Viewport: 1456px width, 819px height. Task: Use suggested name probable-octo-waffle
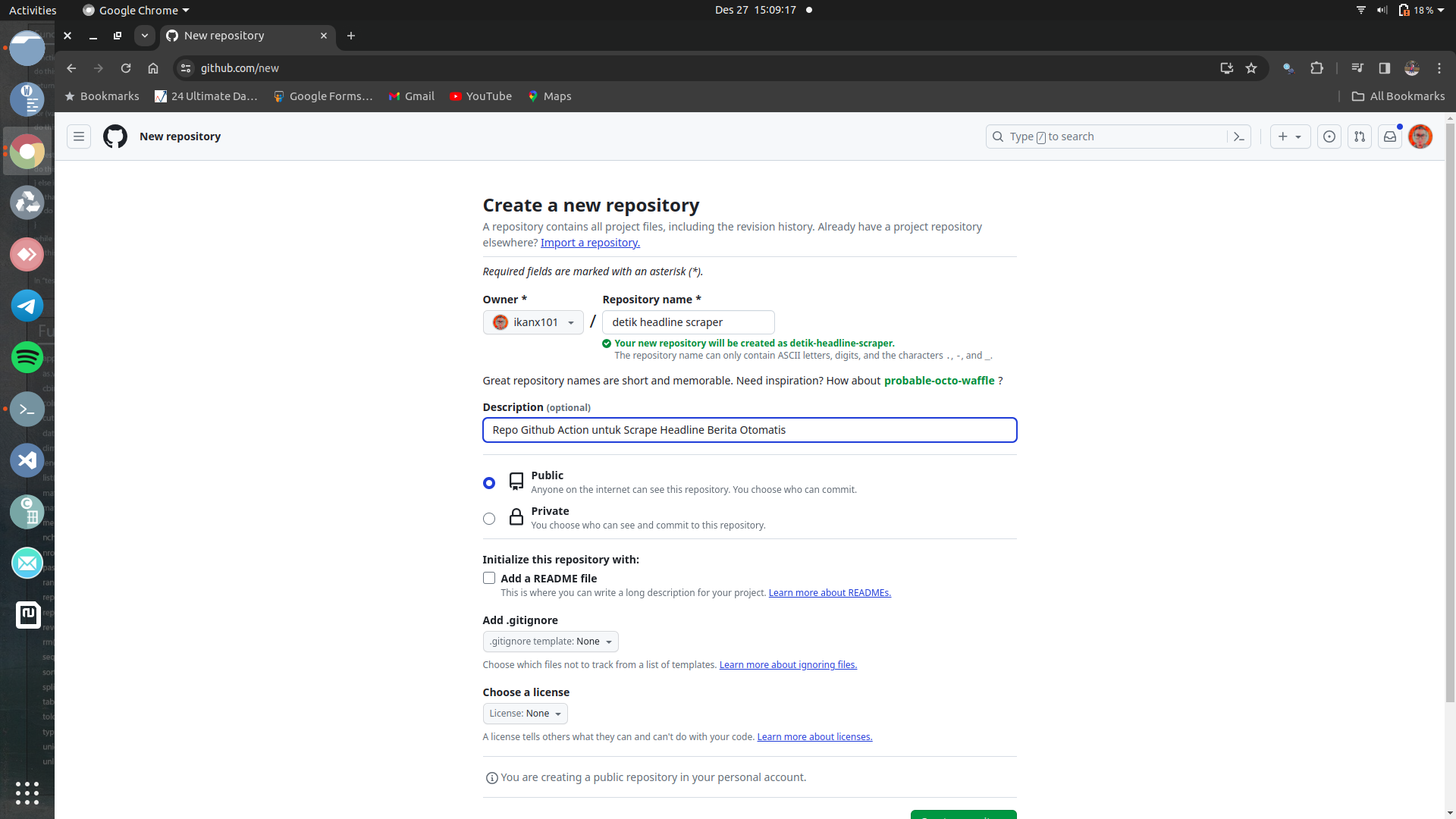(939, 381)
